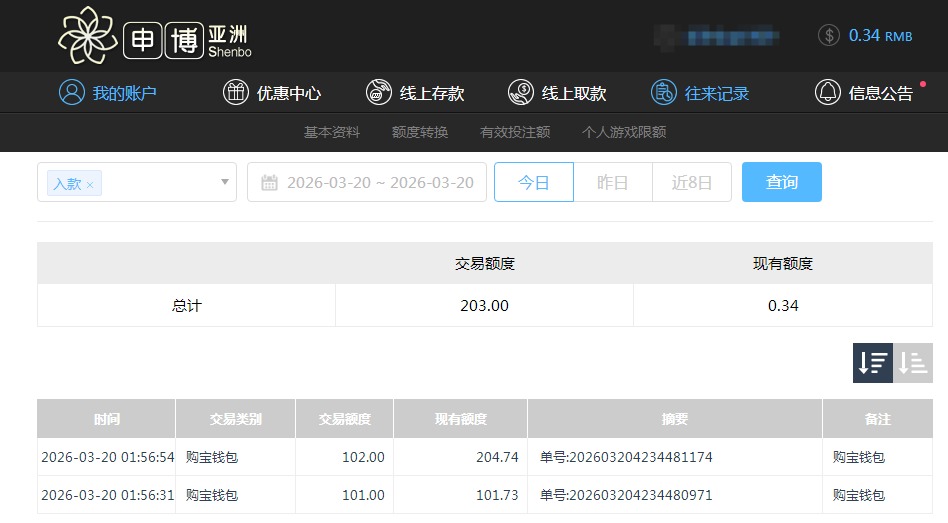Image resolution: width=948 pixels, height=523 pixels.
Task: Click the date range input field
Action: click(367, 182)
